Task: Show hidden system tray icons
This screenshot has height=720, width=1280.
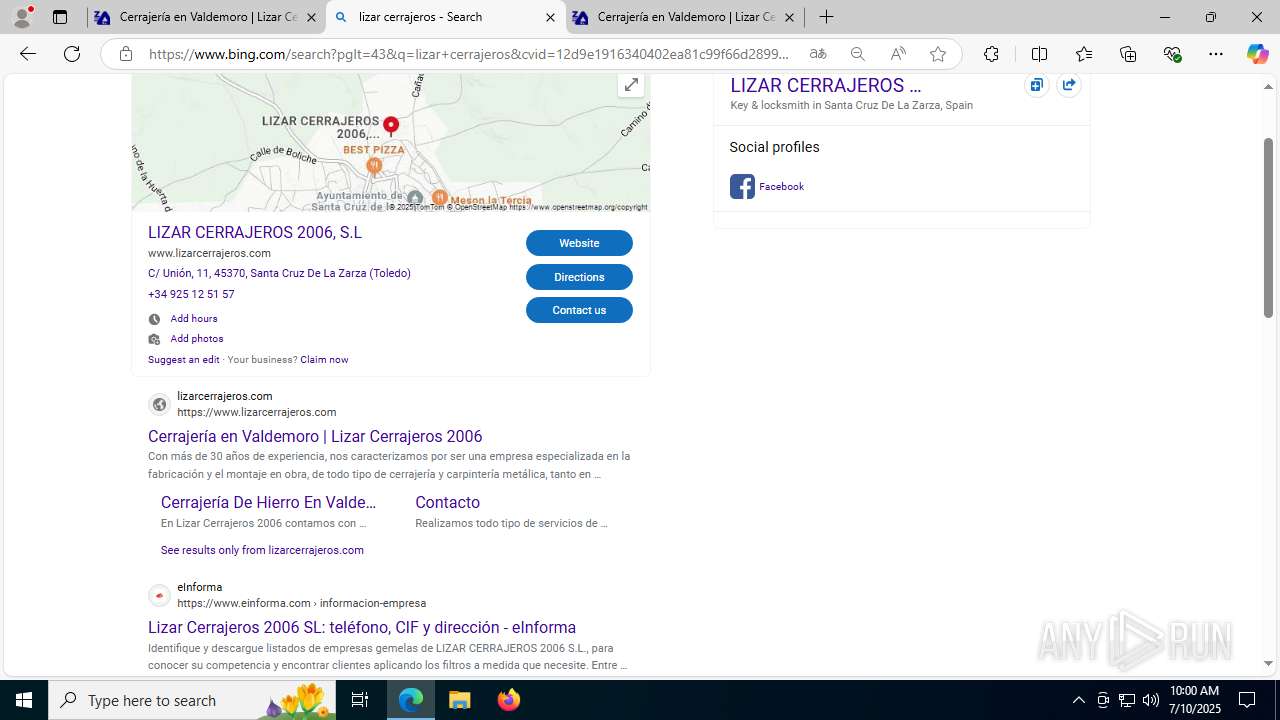Action: tap(1078, 700)
